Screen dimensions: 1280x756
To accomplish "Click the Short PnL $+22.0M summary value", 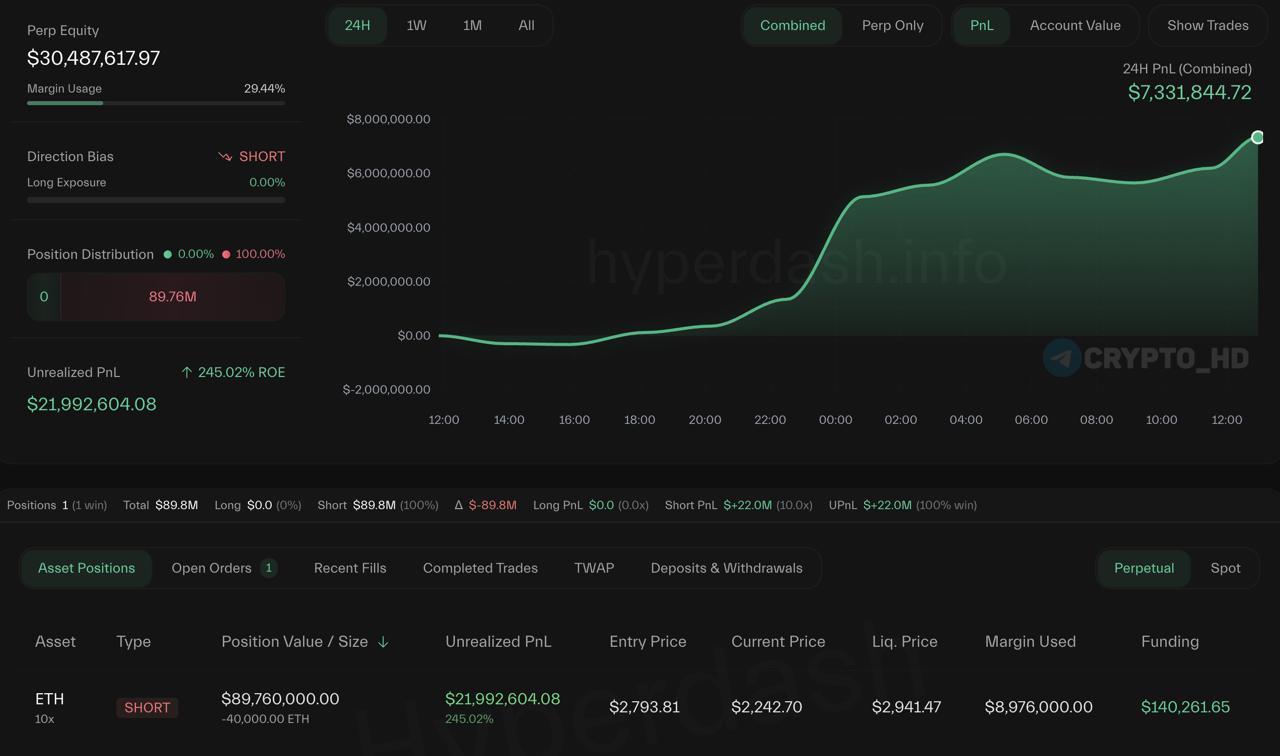I will point(748,505).
